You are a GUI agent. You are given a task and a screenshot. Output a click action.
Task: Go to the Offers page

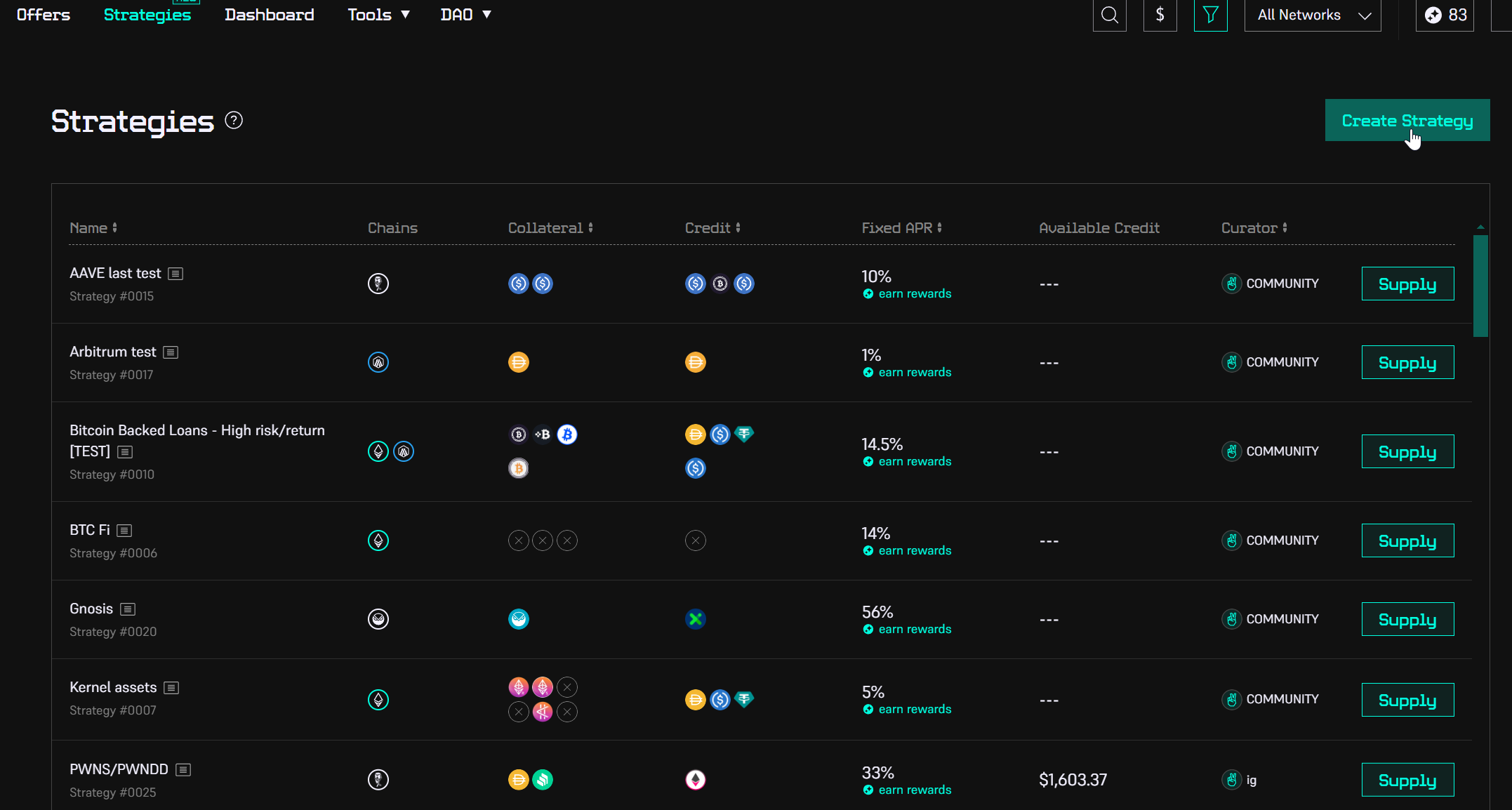click(x=43, y=14)
